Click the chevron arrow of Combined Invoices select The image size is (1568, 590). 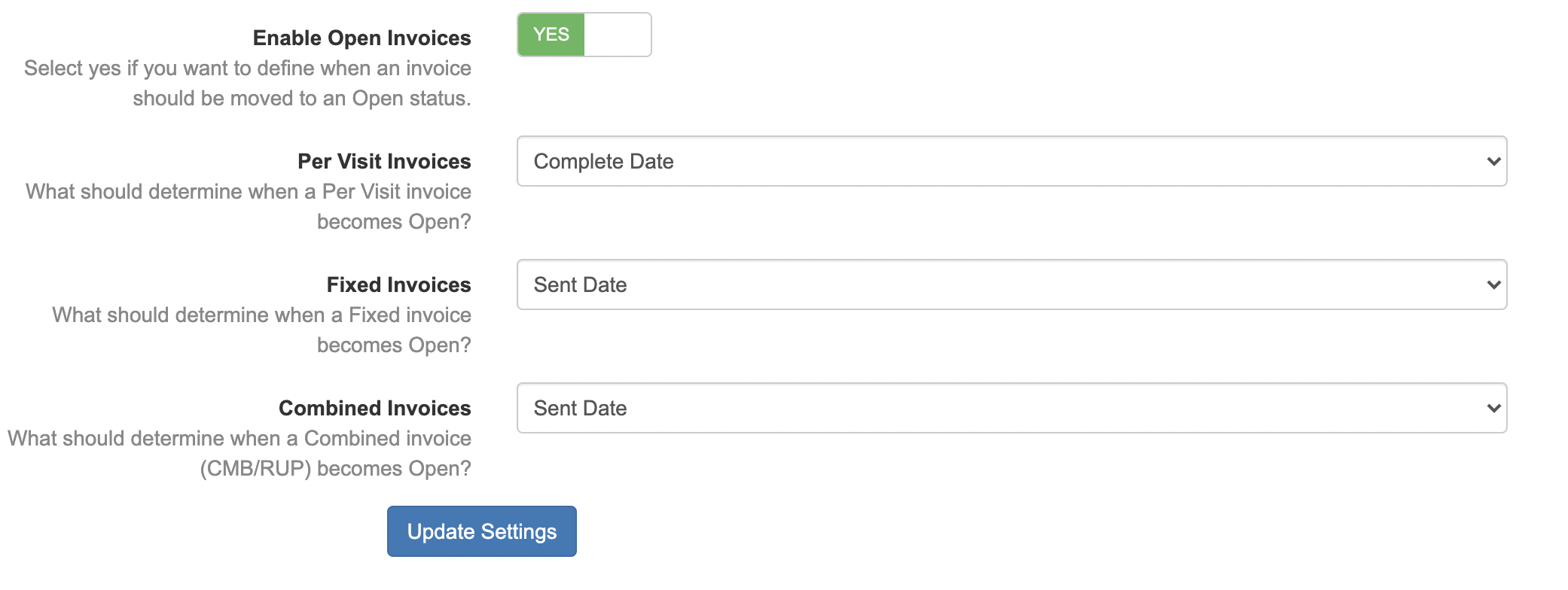(1494, 408)
